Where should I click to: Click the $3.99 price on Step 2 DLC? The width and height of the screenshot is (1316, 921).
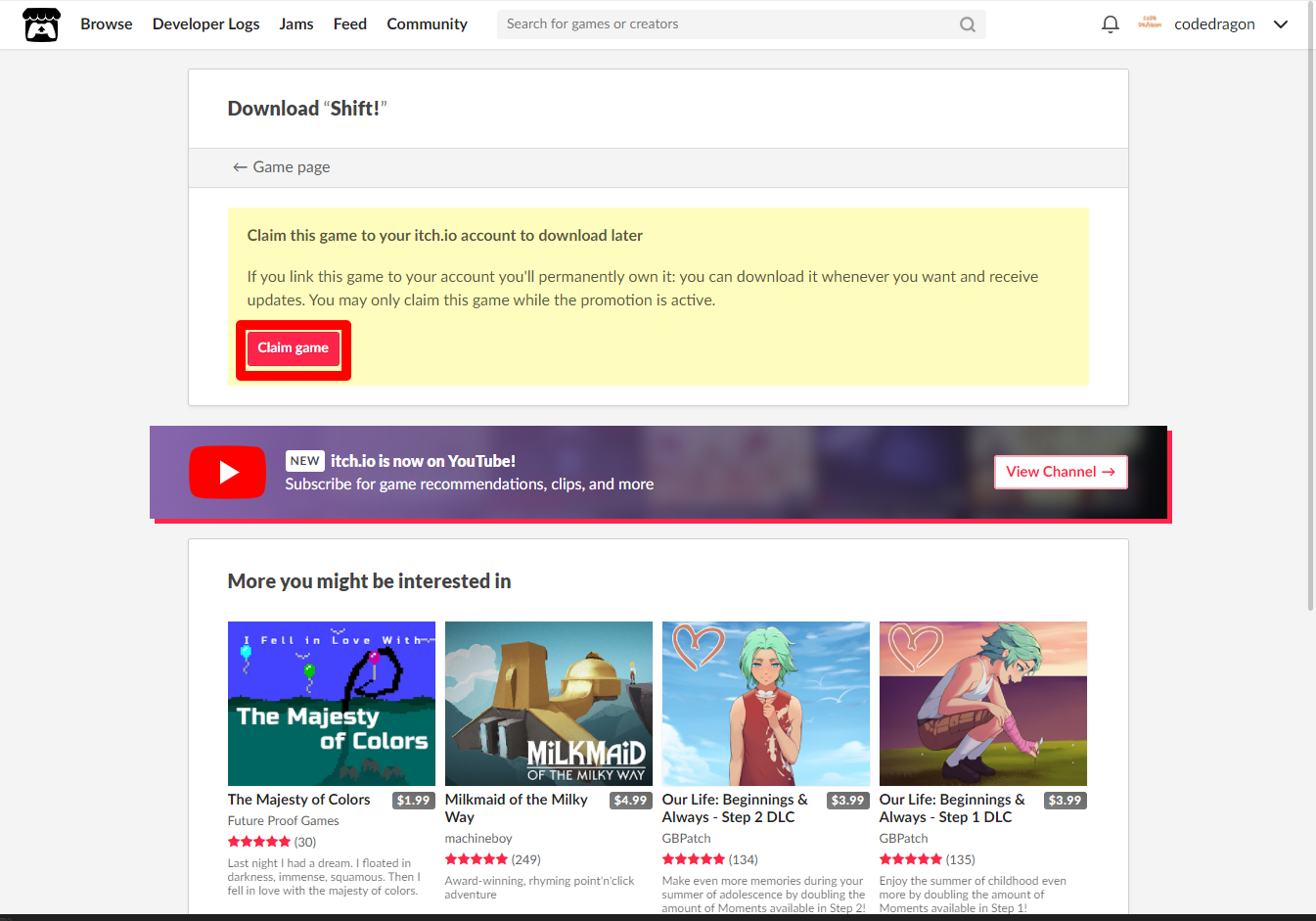click(x=848, y=801)
